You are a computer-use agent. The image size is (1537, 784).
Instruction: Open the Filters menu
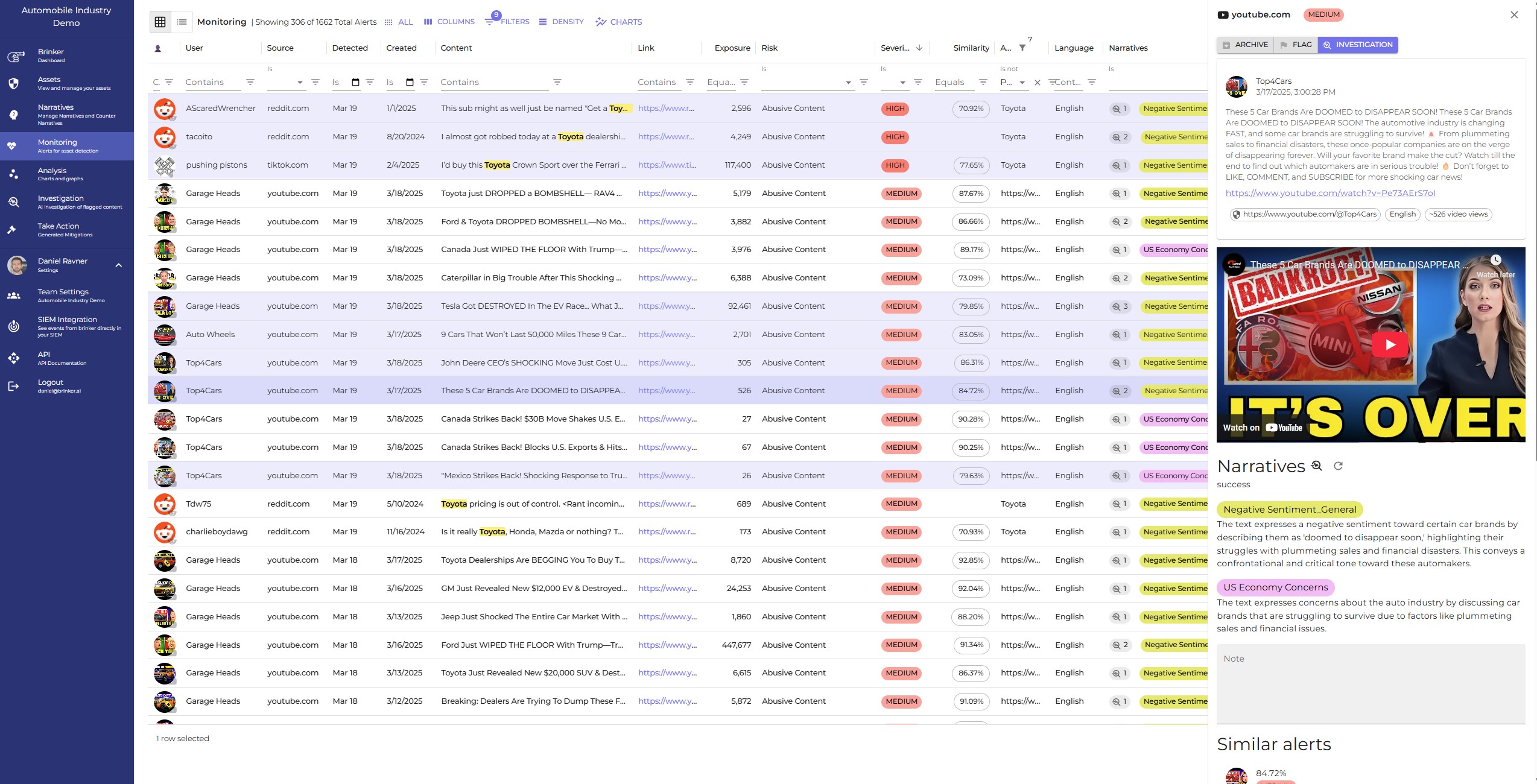507,22
